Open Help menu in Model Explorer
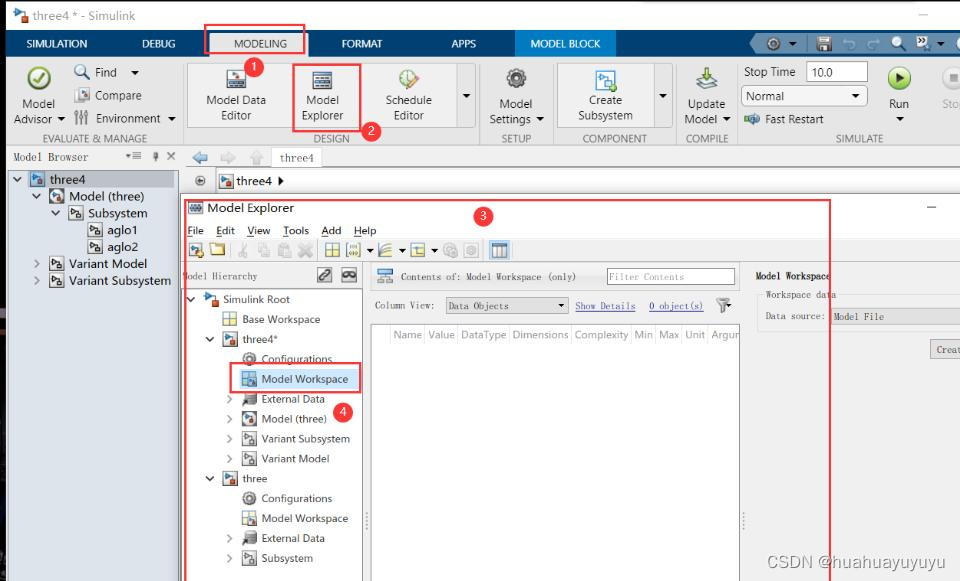The height and width of the screenshot is (581, 960). [x=365, y=231]
